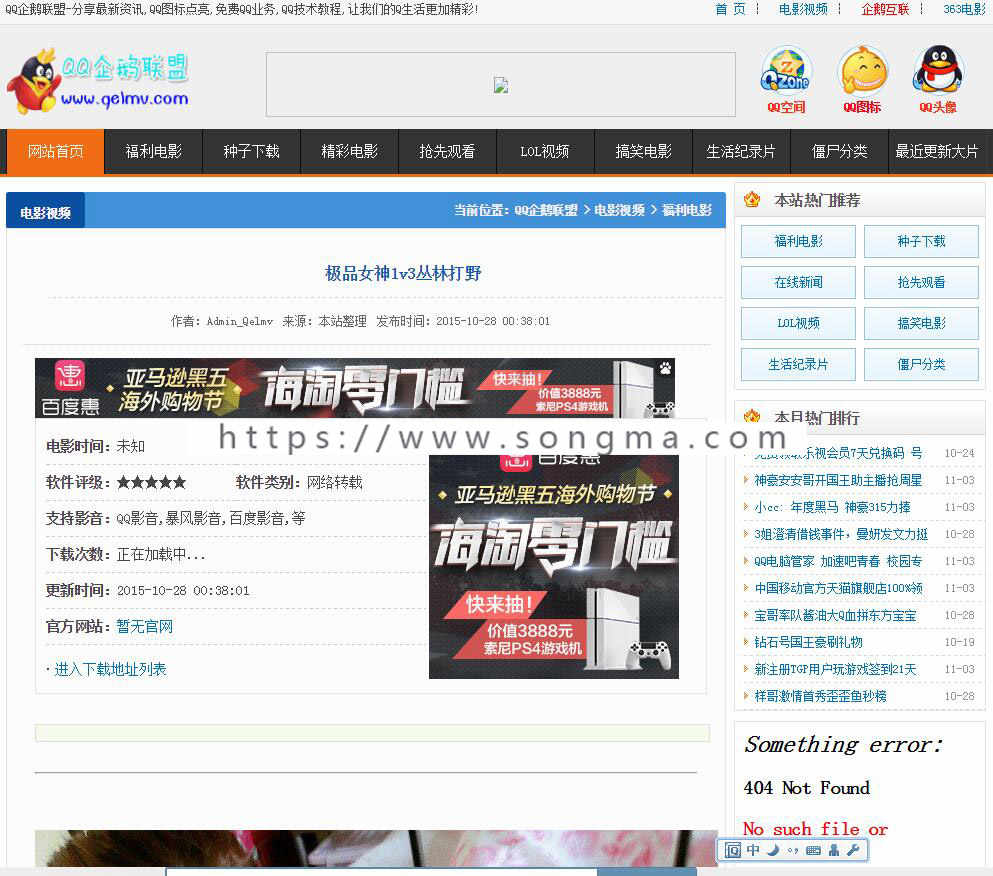The image size is (993, 876).
Task: Click QQ企鹅联盟 in the breadcrumb
Action: (546, 210)
